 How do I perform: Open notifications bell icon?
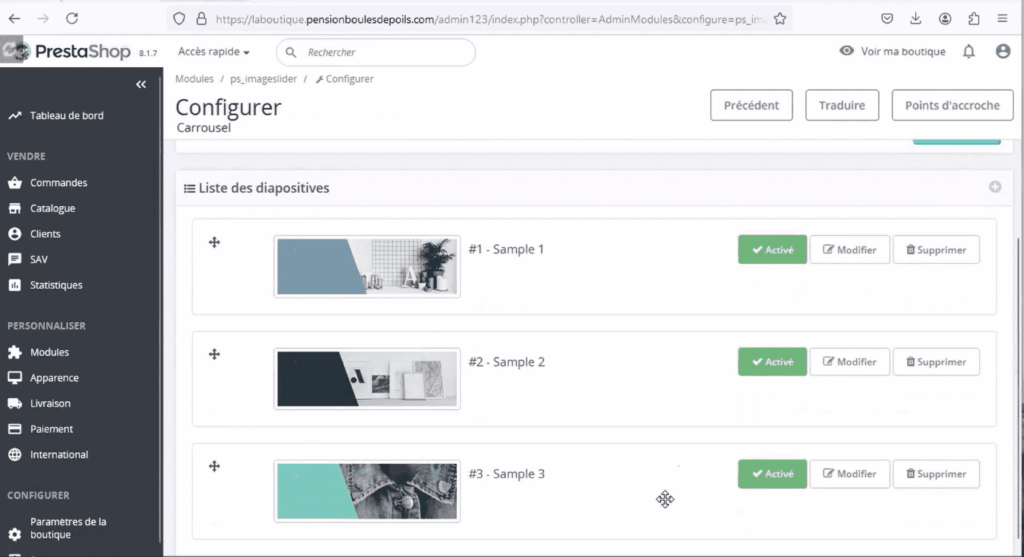point(968,52)
